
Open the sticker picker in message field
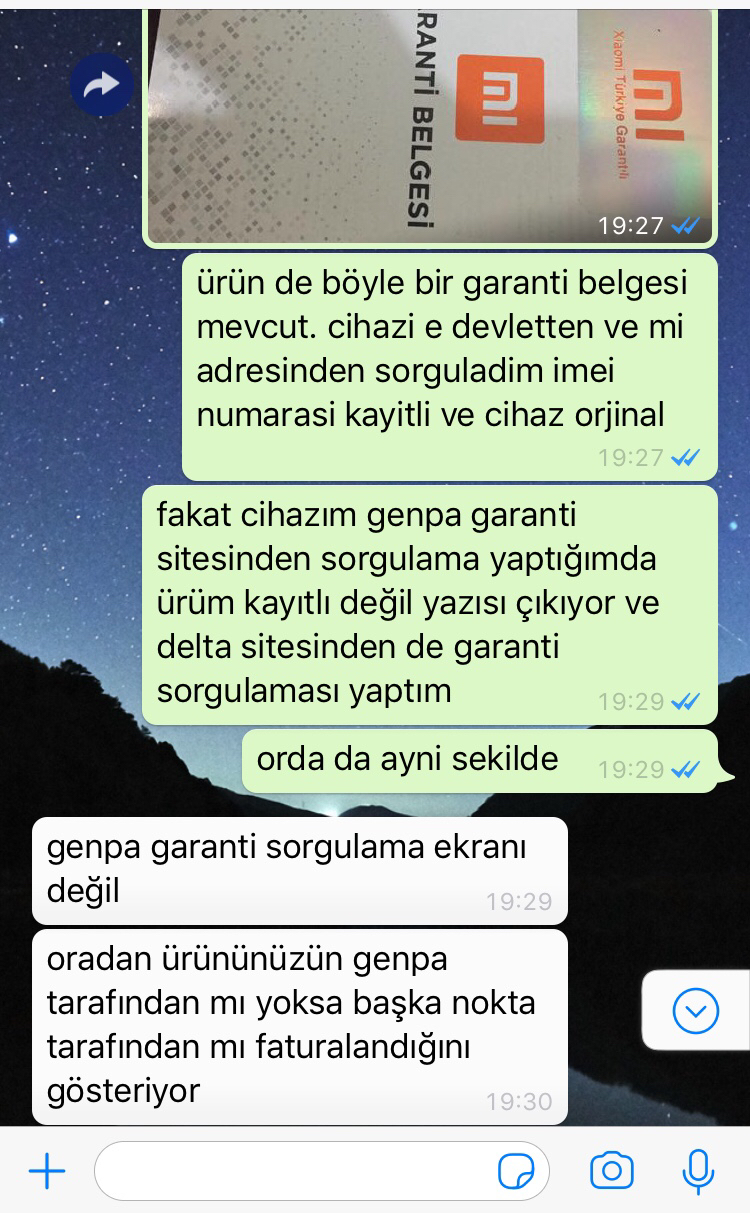pyautogui.click(x=515, y=1170)
